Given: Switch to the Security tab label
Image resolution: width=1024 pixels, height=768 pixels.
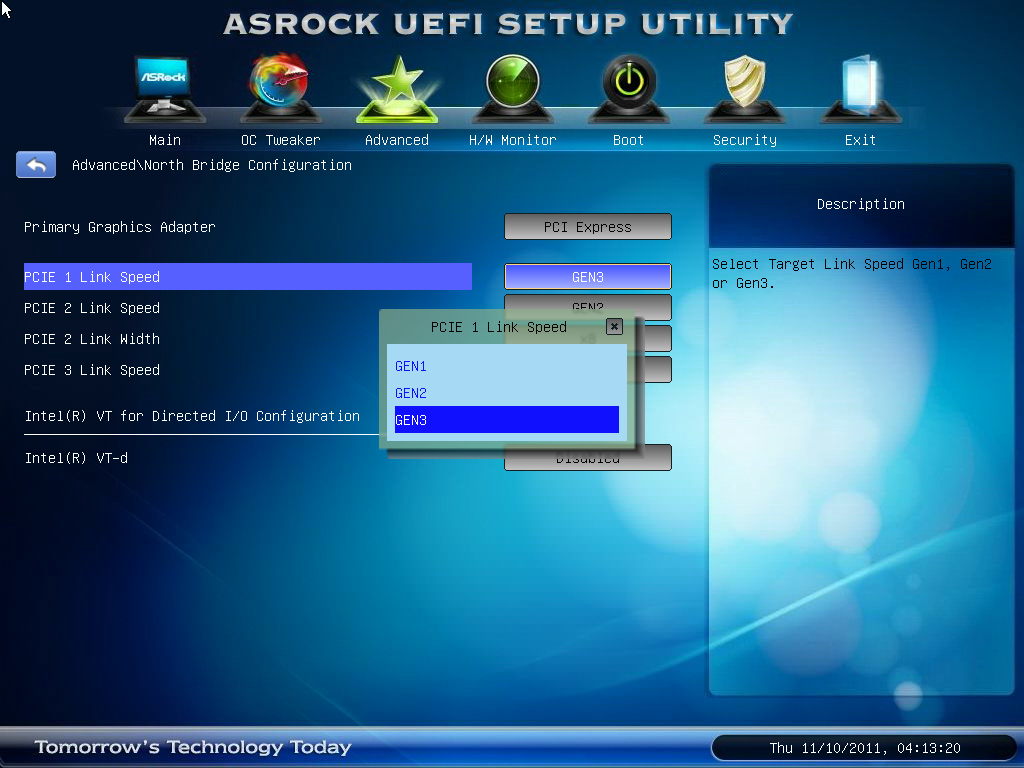Looking at the screenshot, I should coord(744,140).
